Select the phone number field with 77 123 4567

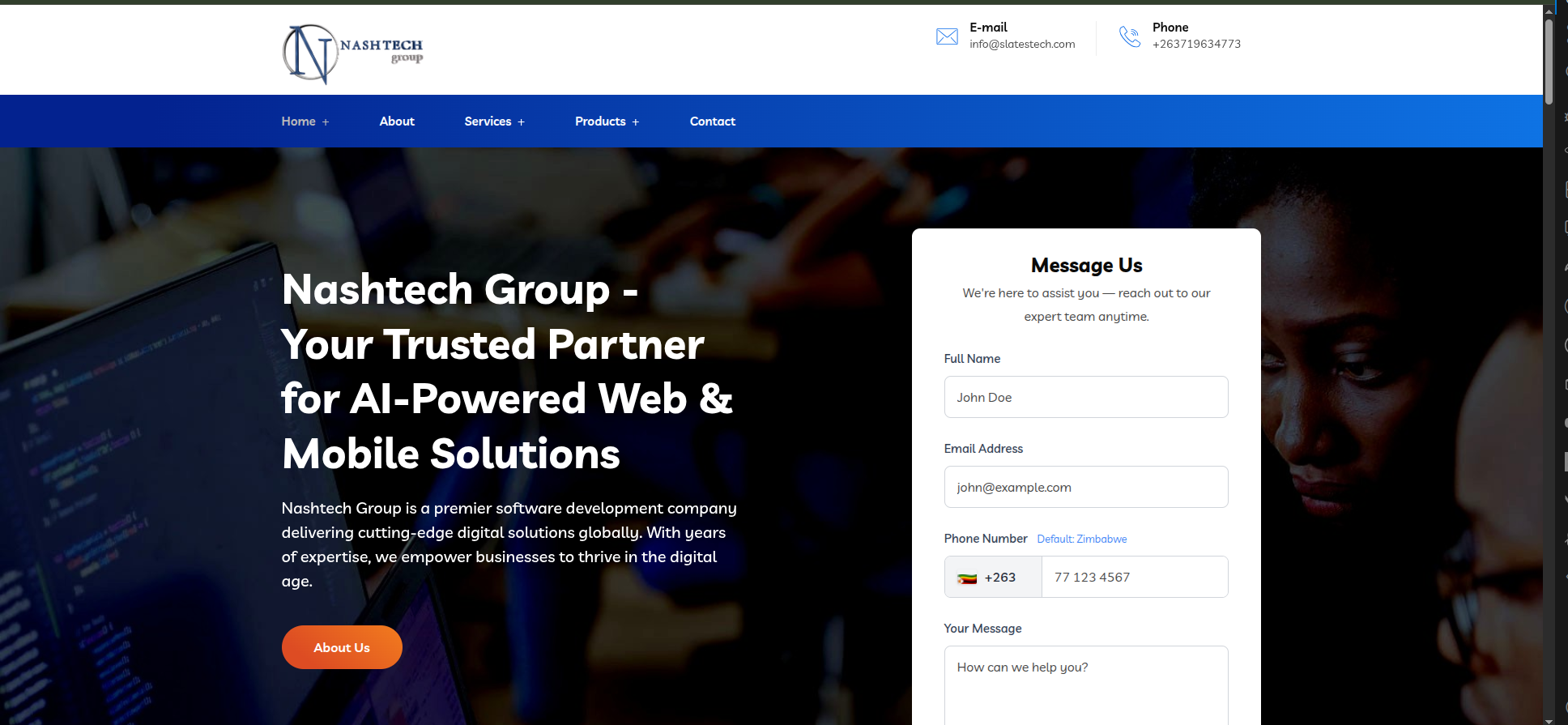point(1134,577)
